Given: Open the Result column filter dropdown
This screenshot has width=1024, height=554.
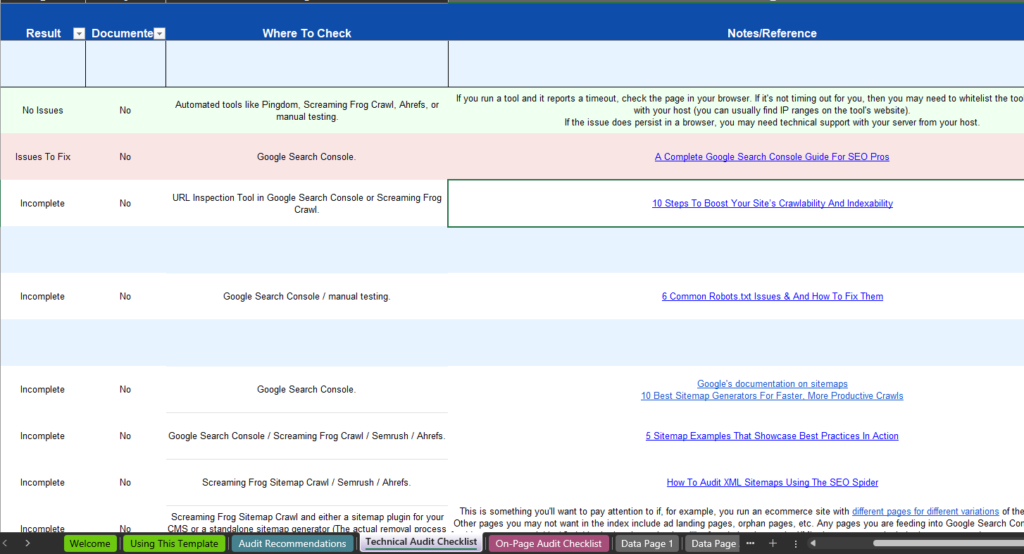Looking at the screenshot, I should [x=79, y=33].
